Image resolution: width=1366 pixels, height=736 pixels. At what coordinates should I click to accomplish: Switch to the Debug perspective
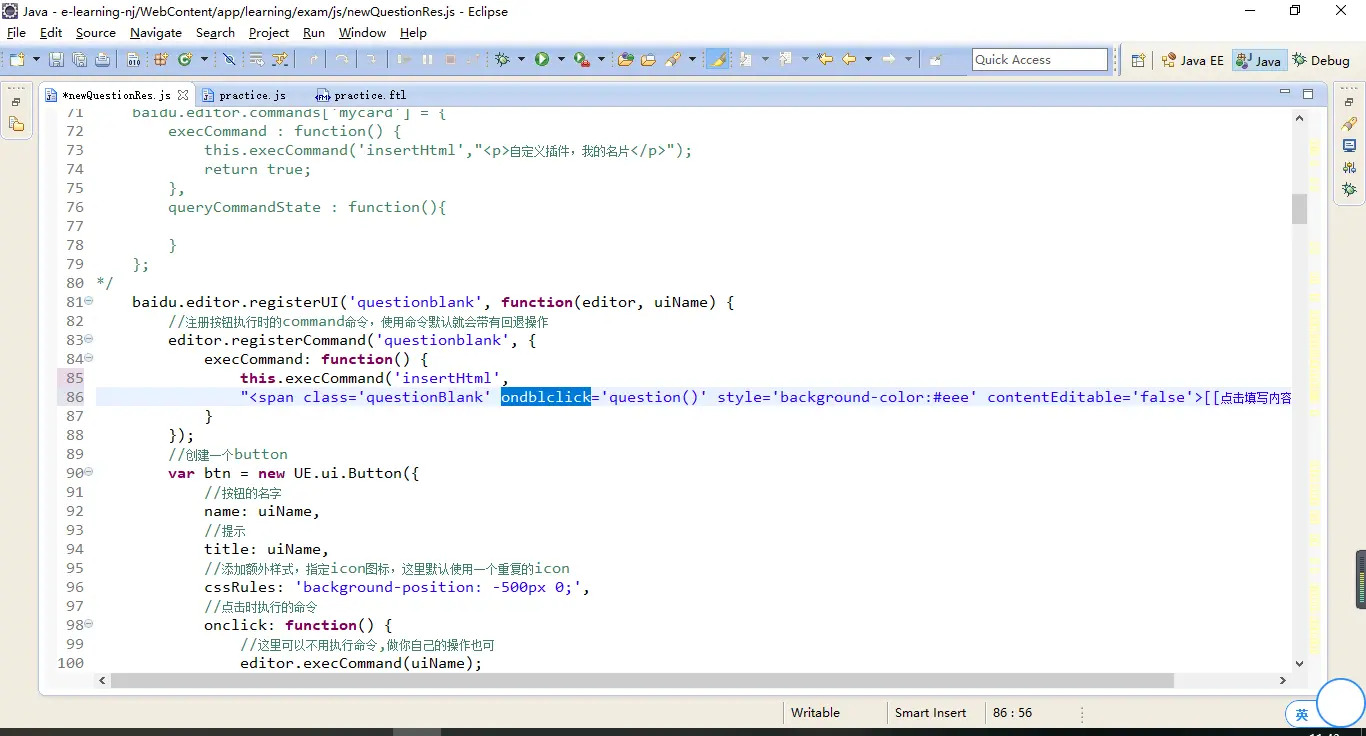1321,60
